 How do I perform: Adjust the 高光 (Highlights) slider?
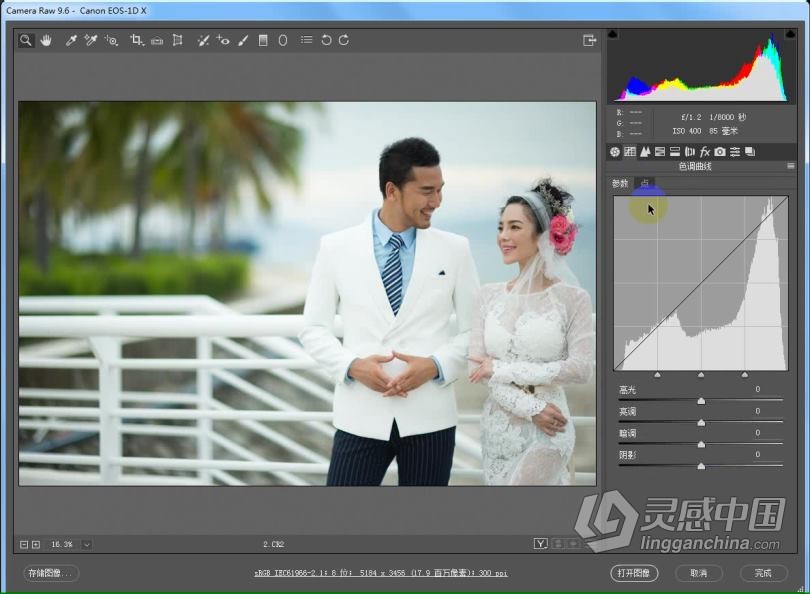[x=701, y=401]
